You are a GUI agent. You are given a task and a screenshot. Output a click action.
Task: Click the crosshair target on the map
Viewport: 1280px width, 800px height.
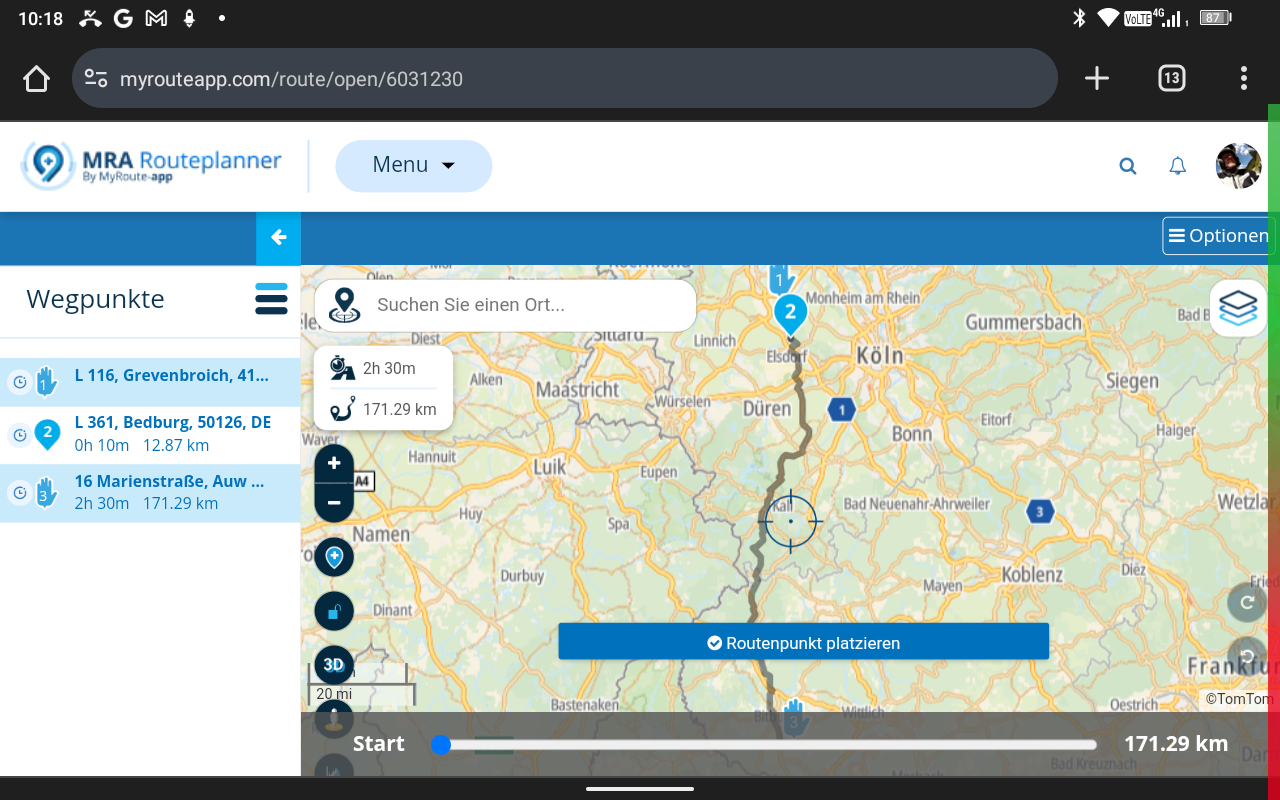(790, 521)
